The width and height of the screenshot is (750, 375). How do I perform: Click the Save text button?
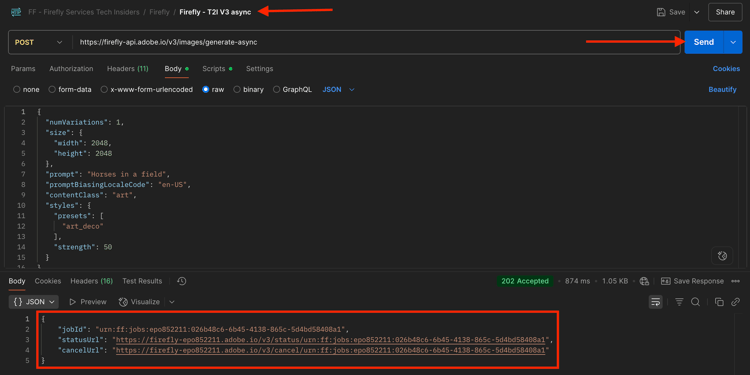click(x=677, y=12)
